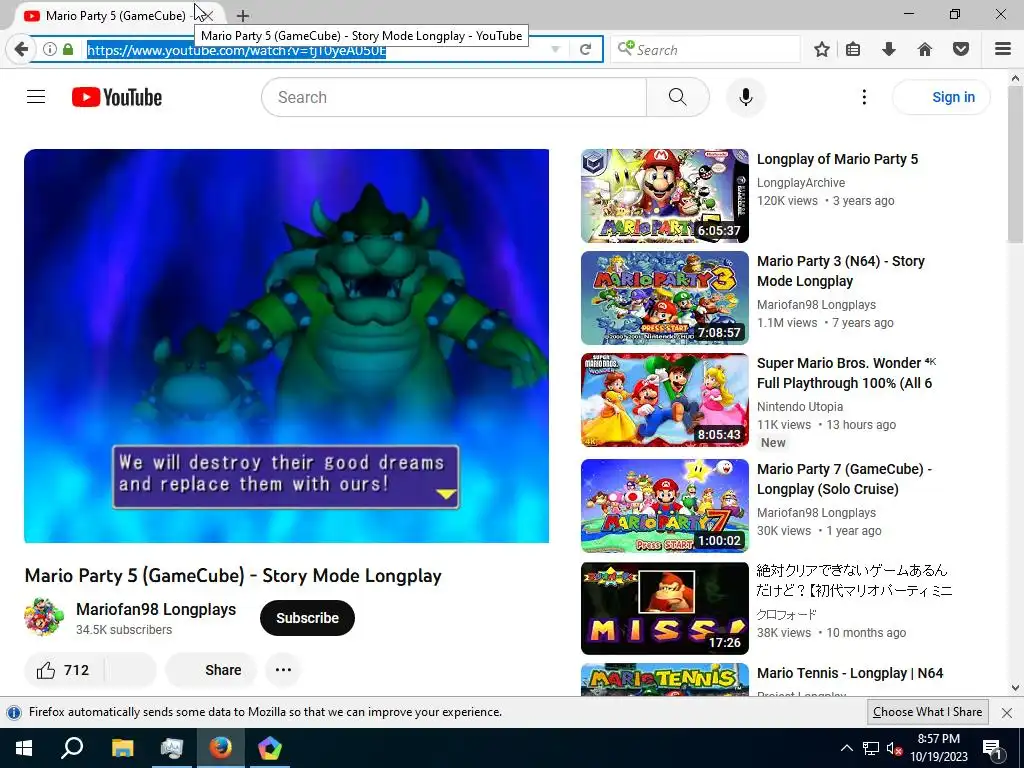Open the Action Center notifications
Viewport: 1024px width, 768px height.
992,748
